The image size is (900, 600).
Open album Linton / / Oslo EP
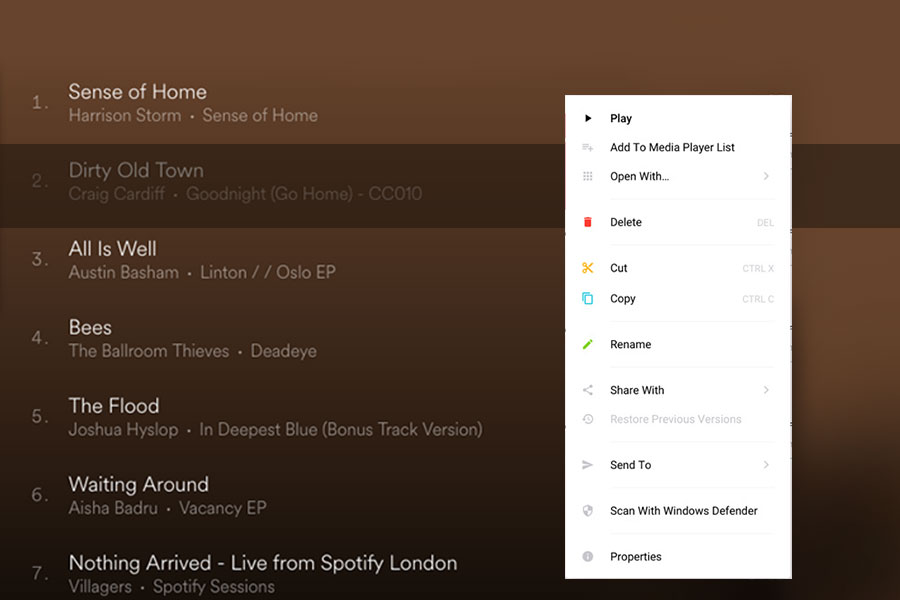[267, 272]
